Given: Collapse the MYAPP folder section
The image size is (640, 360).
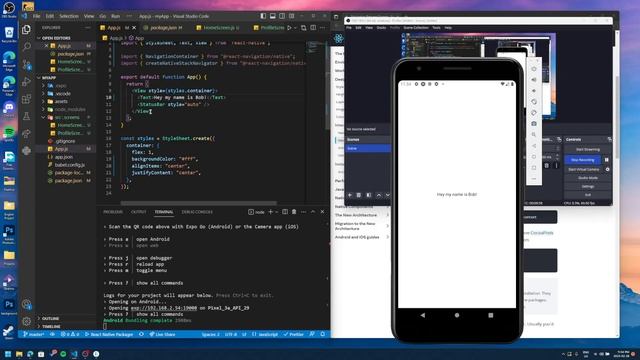Looking at the screenshot, I should pos(49,78).
